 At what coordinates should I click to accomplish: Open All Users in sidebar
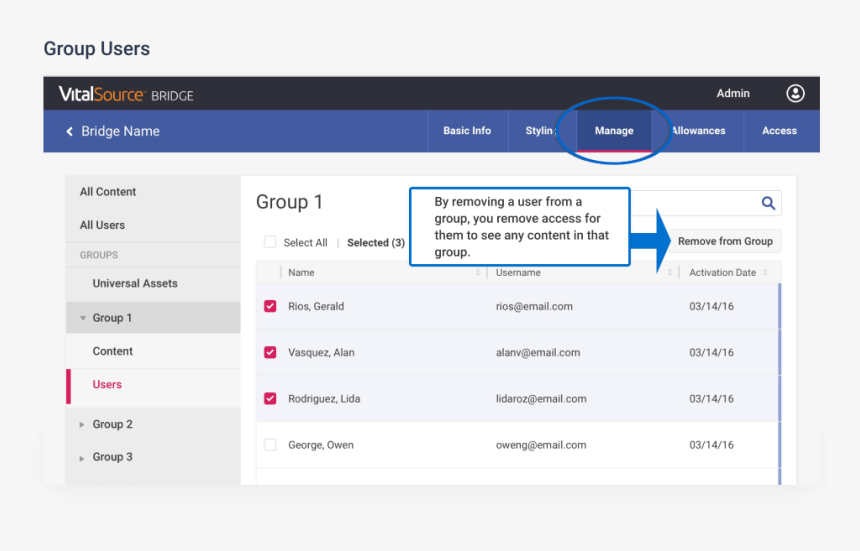[x=102, y=225]
